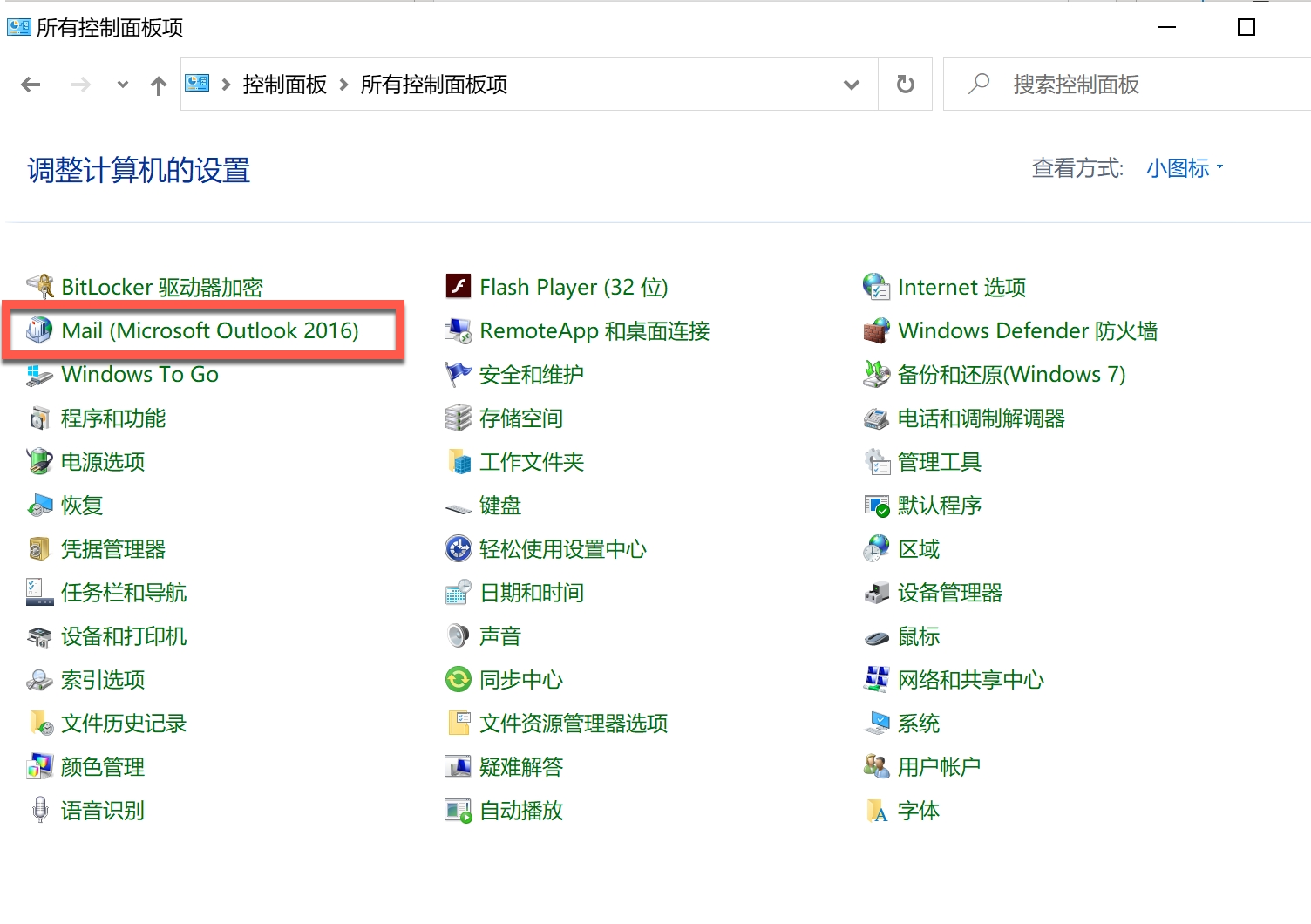The height and width of the screenshot is (924, 1311).
Task: Navigate up one level with up arrow
Action: [158, 85]
